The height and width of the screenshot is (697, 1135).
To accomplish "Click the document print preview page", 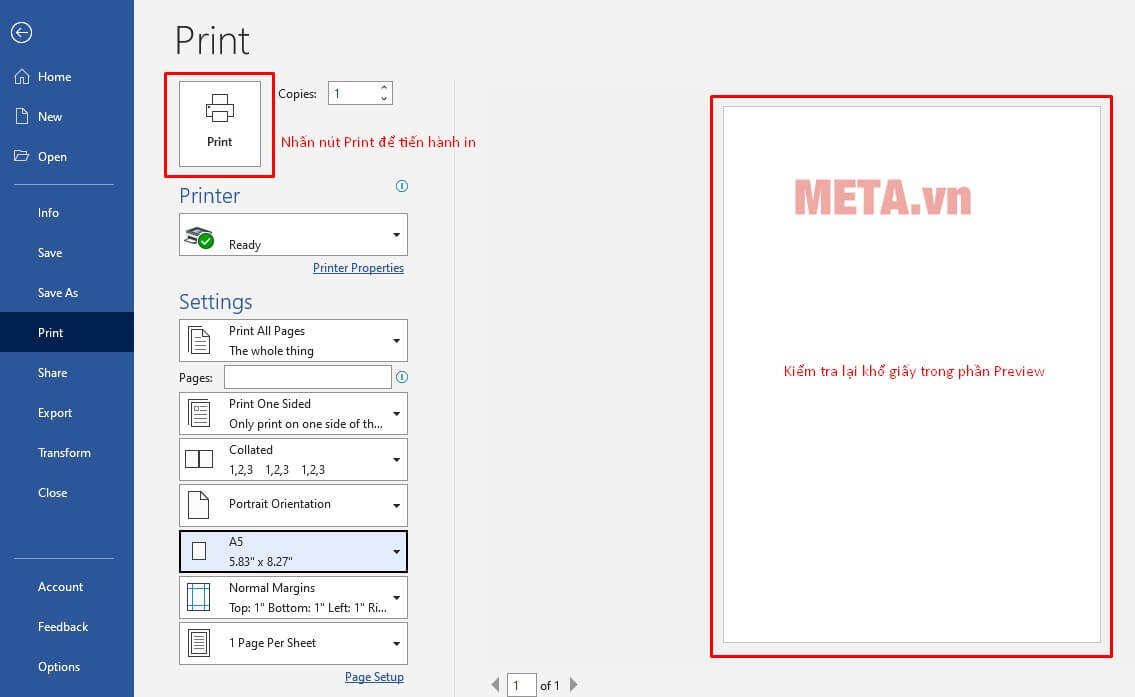I will [x=912, y=375].
